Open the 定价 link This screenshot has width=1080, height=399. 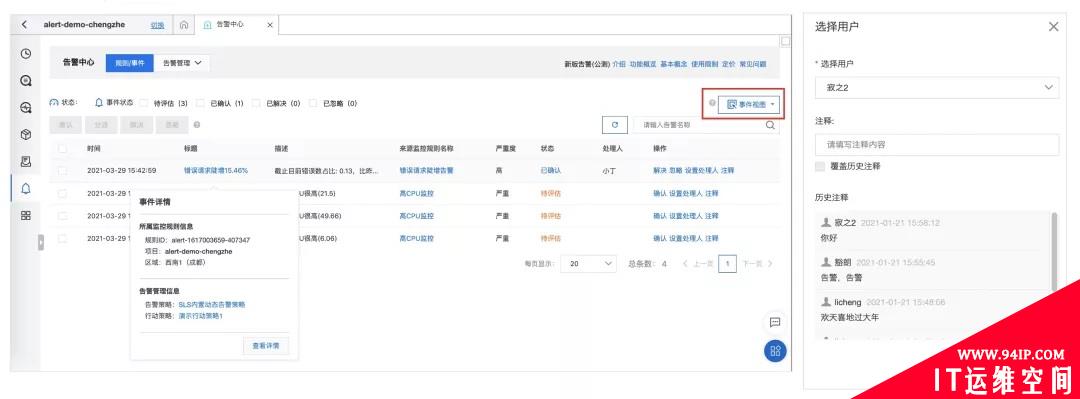coord(728,64)
